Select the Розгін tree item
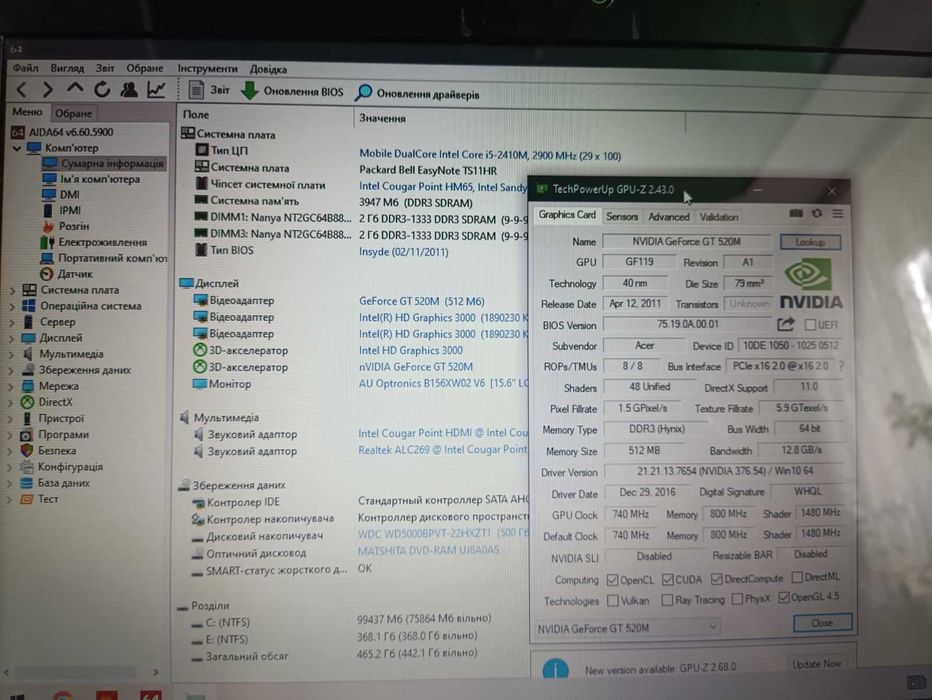932x700 pixels. click(x=65, y=226)
